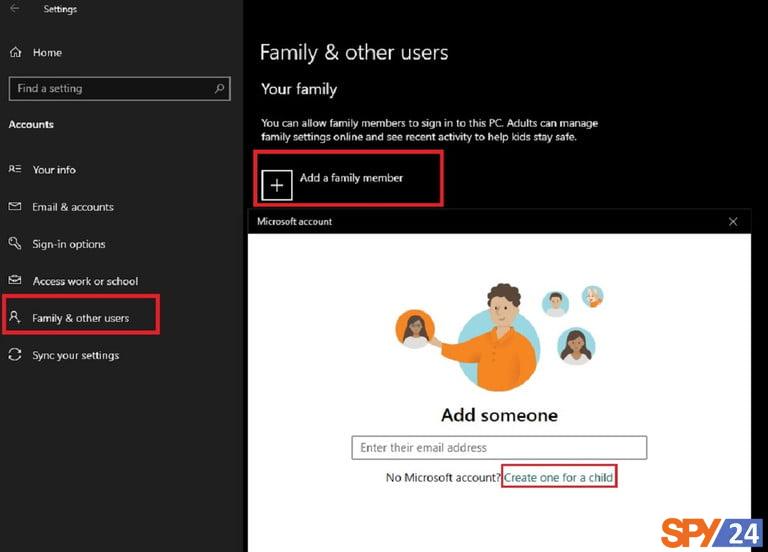Click the Your family heading

coord(299,89)
